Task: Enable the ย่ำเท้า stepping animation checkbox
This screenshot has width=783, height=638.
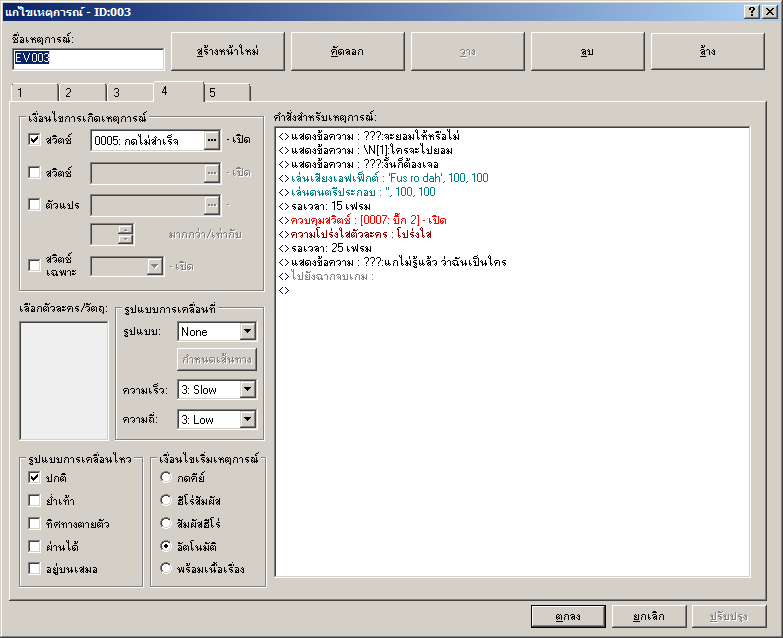Action: coord(34,500)
